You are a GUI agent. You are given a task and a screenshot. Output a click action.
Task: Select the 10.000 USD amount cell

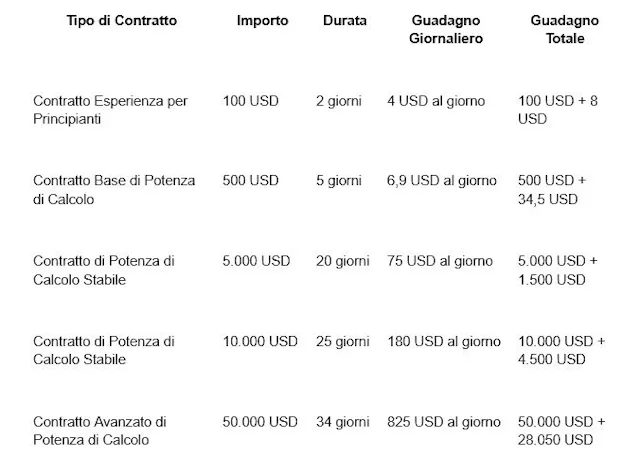(260, 341)
